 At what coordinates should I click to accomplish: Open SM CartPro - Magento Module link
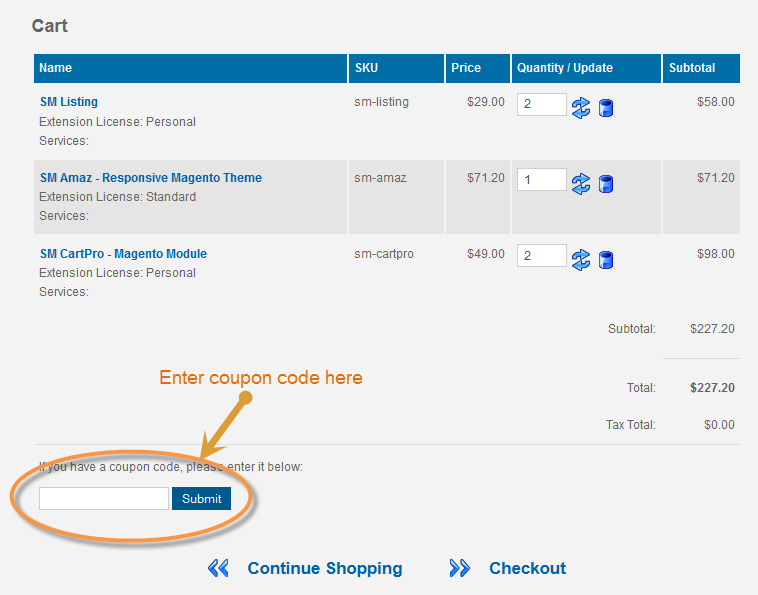point(123,254)
